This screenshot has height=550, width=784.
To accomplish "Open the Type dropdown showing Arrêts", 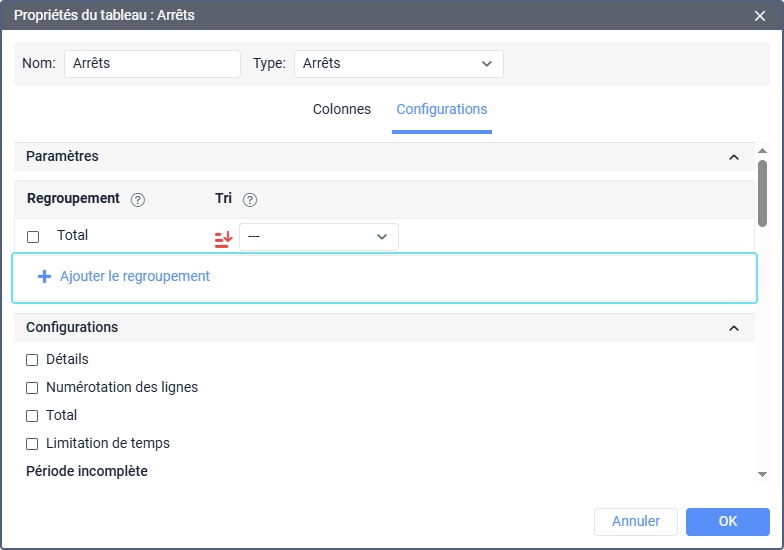I will click(398, 64).
